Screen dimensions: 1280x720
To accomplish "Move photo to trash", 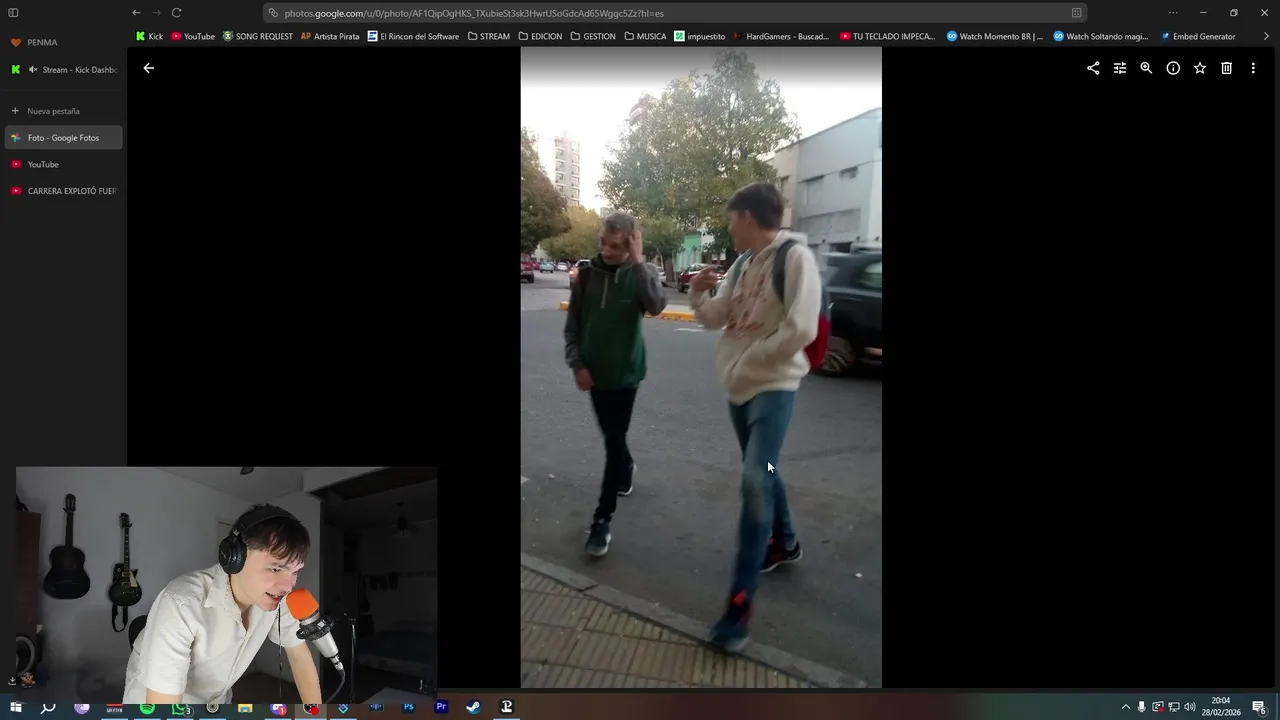I will pyautogui.click(x=1226, y=68).
